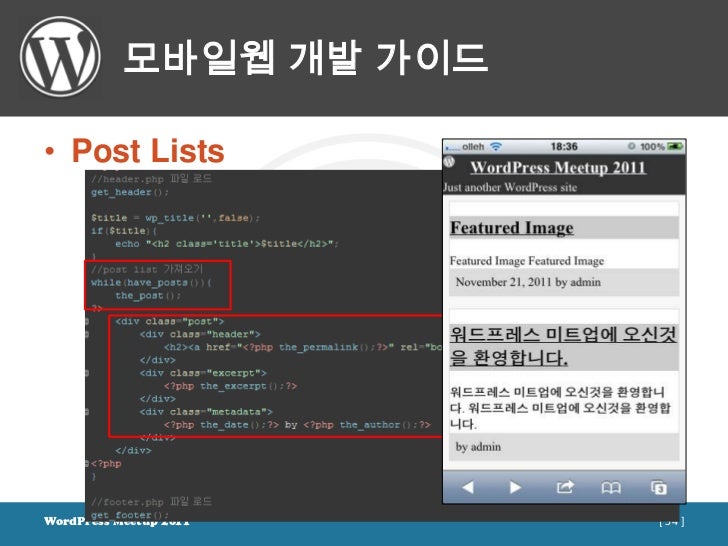This screenshot has width=728, height=546.
Task: Click the 'Post Lists' bullet heading
Action: 148,150
